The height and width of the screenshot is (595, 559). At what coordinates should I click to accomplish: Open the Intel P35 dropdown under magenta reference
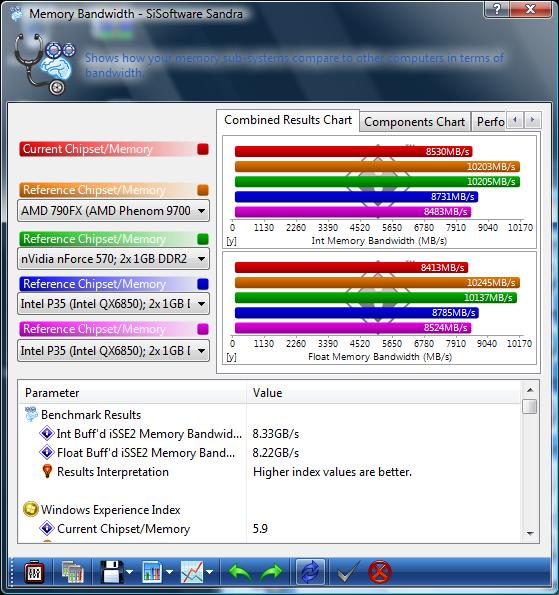[x=113, y=351]
